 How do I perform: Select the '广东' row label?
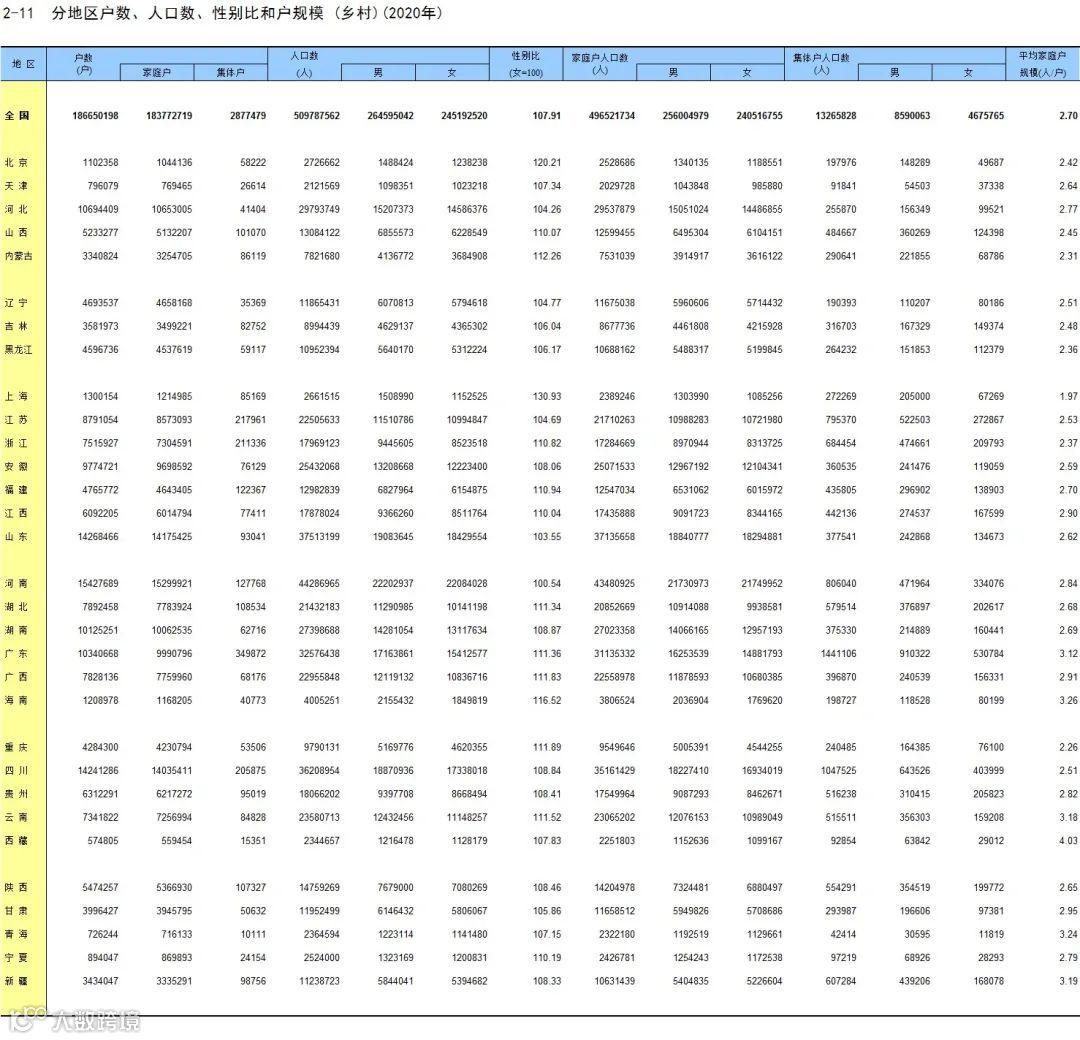click(17, 654)
